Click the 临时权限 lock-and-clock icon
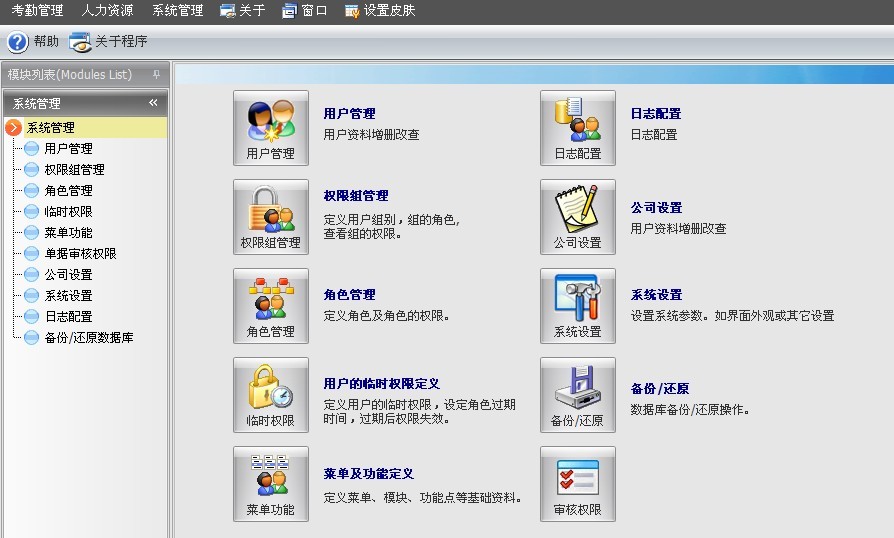The height and width of the screenshot is (538, 894). click(x=270, y=394)
